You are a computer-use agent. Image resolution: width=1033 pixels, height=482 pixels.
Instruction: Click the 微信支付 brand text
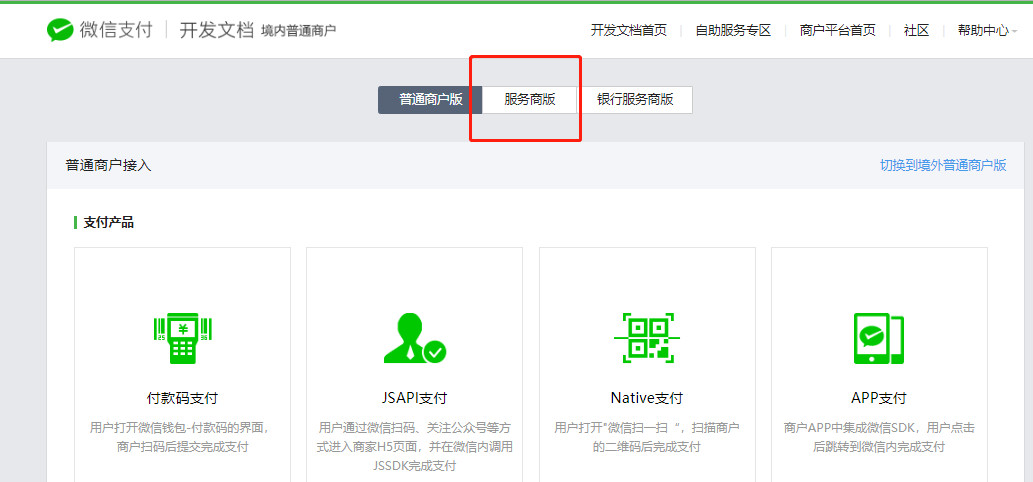(116, 30)
